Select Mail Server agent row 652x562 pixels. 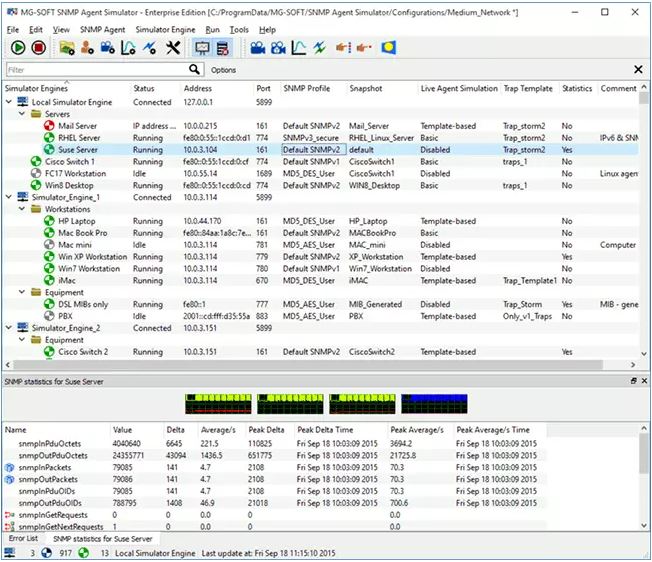[x=320, y=126]
